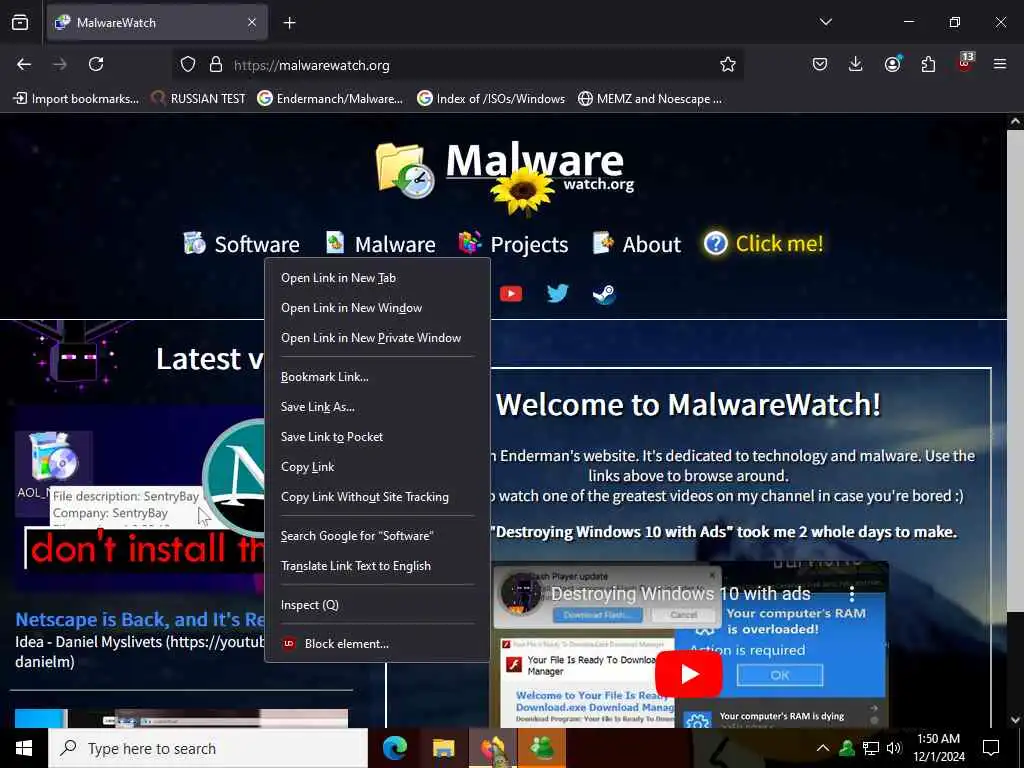Select Bookmark Link... from context menu
Viewport: 1024px width, 768px height.
[x=377, y=377]
